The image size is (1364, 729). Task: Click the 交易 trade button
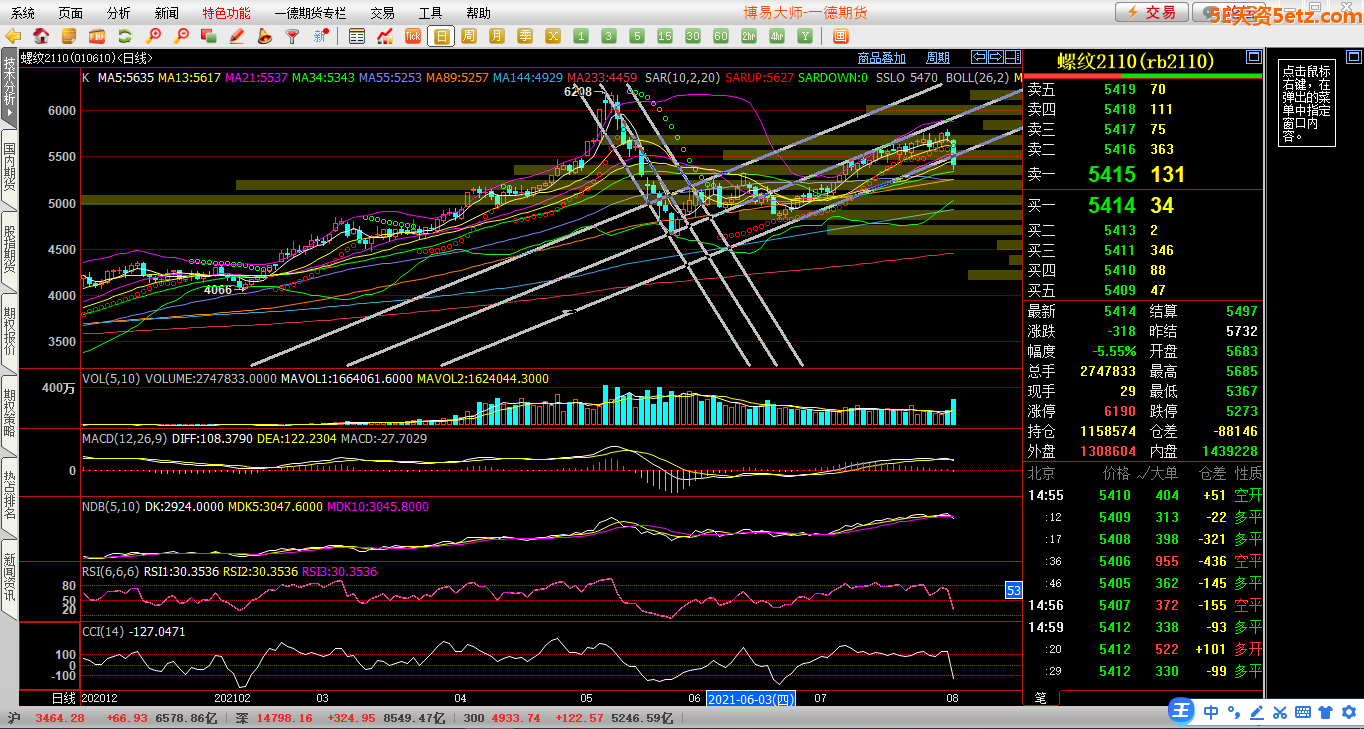pos(1152,12)
